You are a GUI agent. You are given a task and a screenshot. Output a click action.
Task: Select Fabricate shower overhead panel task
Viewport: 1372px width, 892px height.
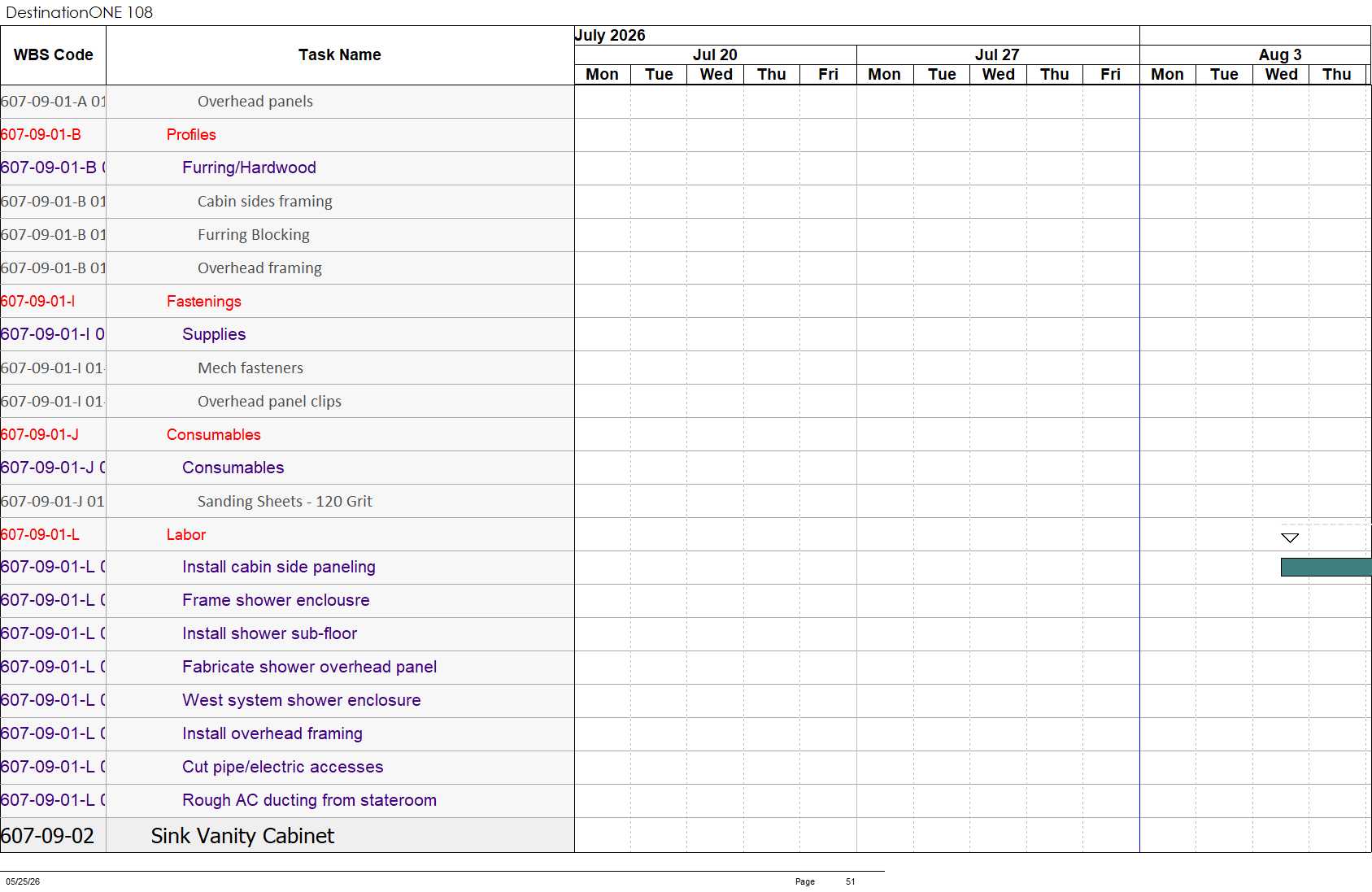[x=310, y=667]
